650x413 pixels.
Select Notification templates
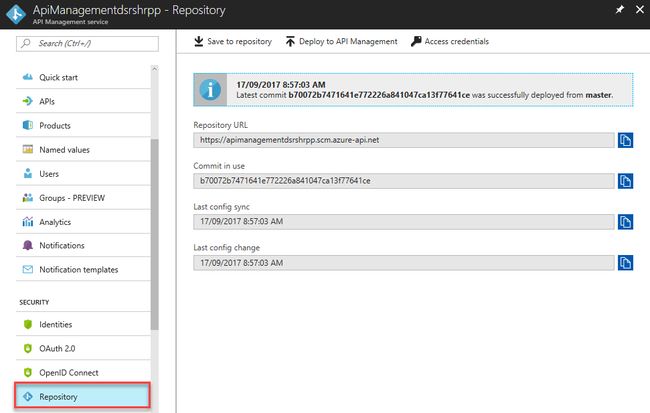[83, 270]
